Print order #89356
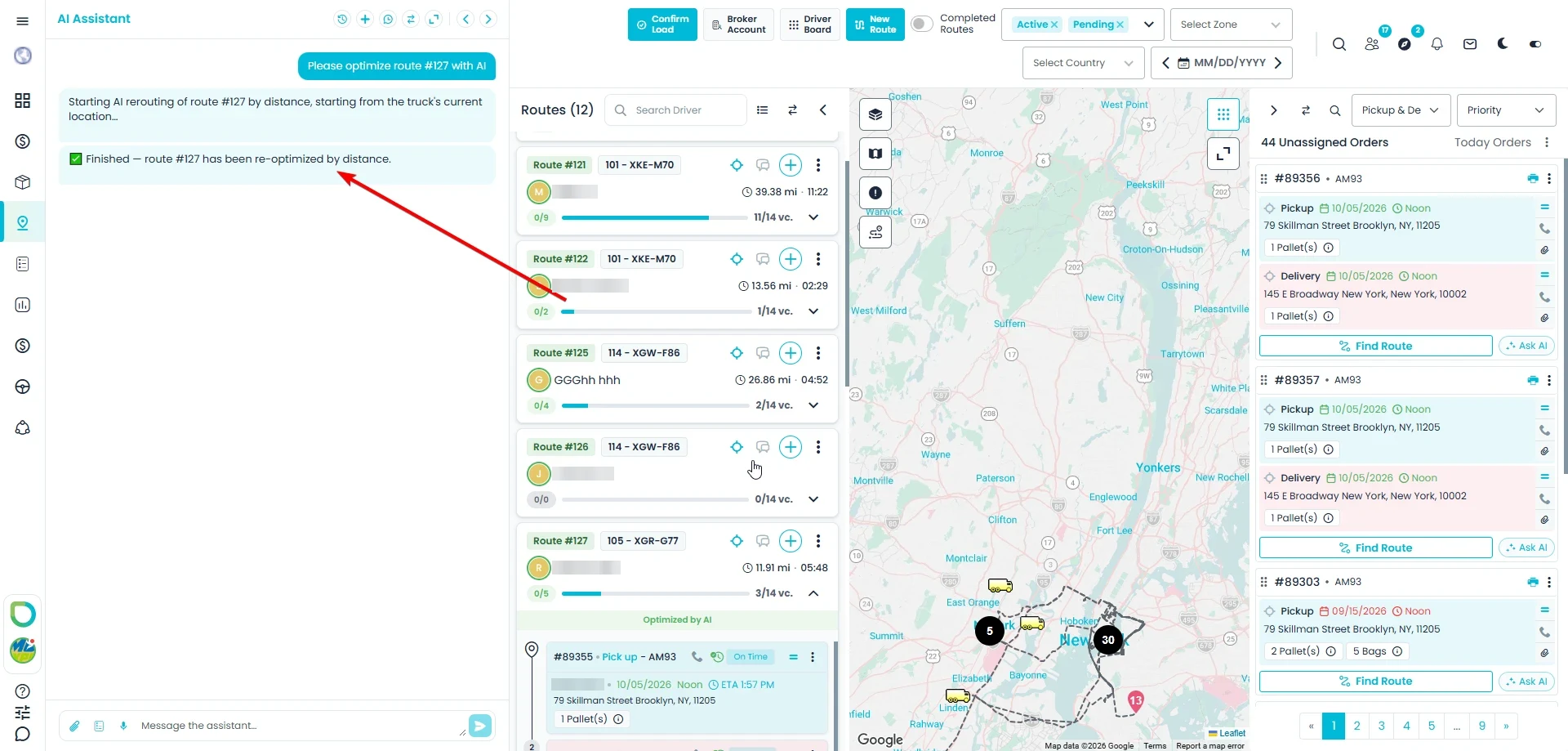 pos(1533,178)
